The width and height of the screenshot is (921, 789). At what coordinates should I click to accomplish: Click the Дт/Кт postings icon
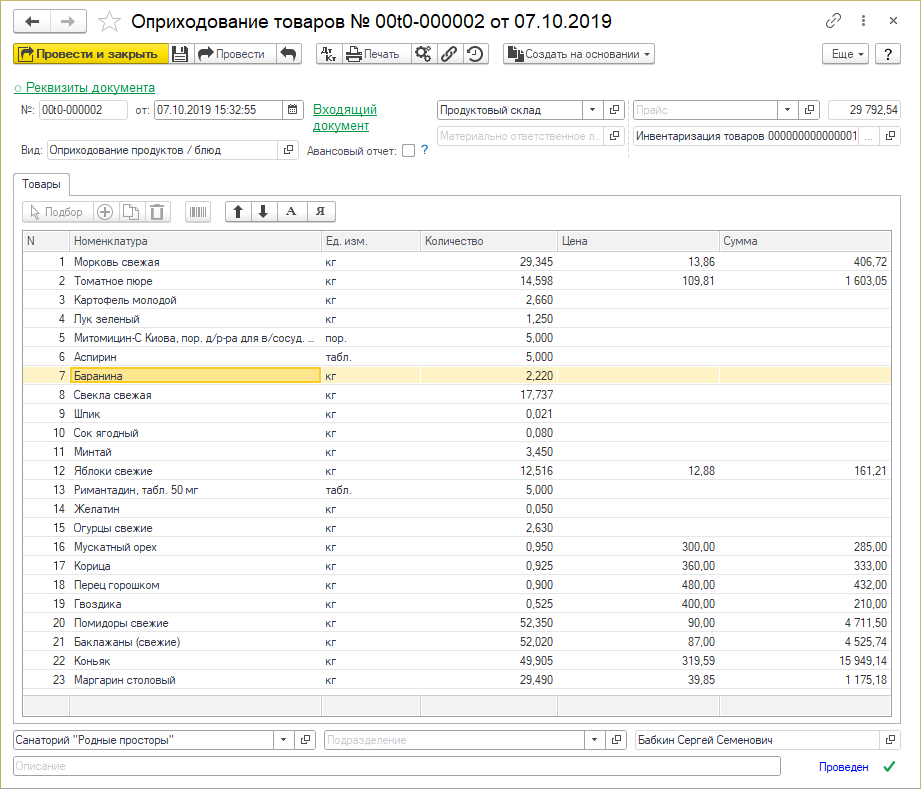(x=329, y=54)
